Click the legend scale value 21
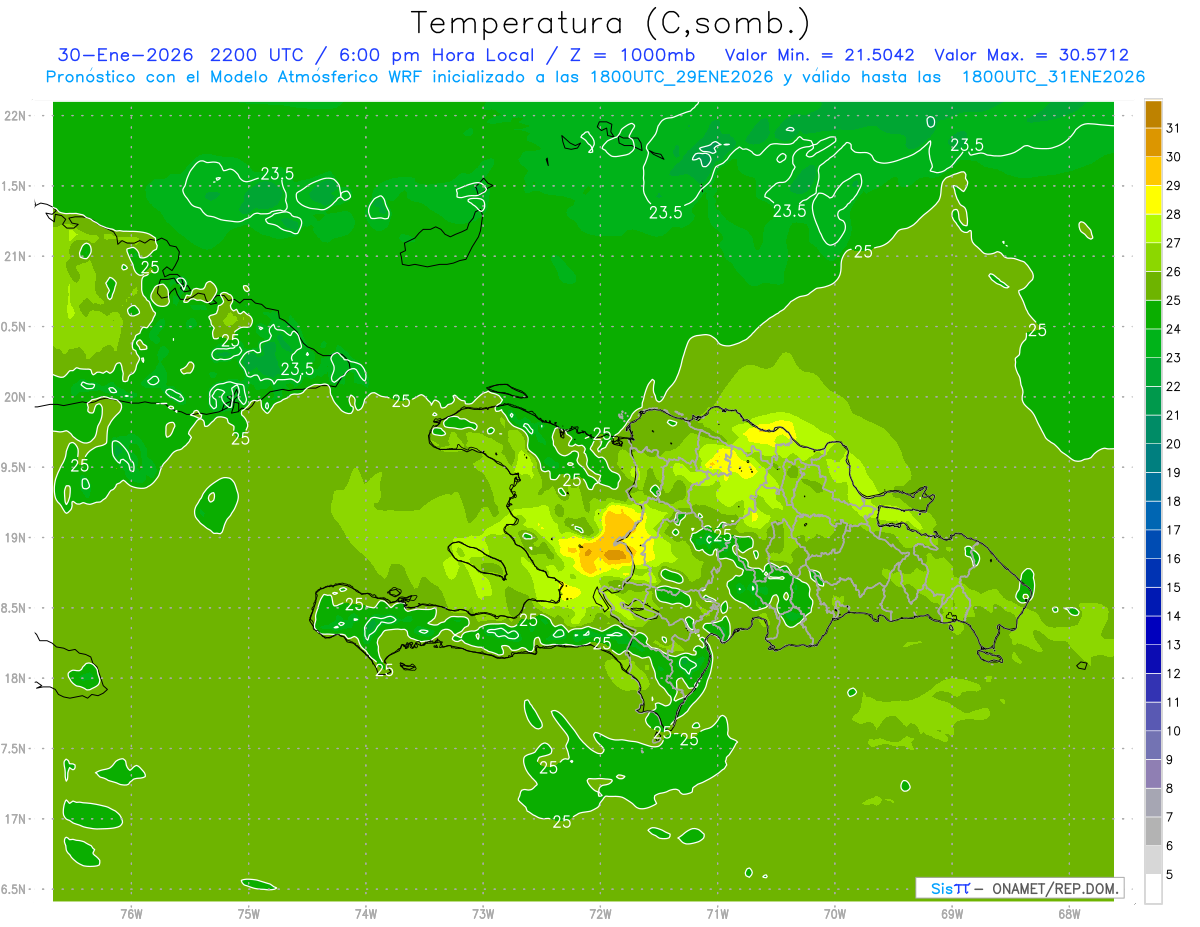This screenshot has width=1200, height=927. pos(1174,415)
